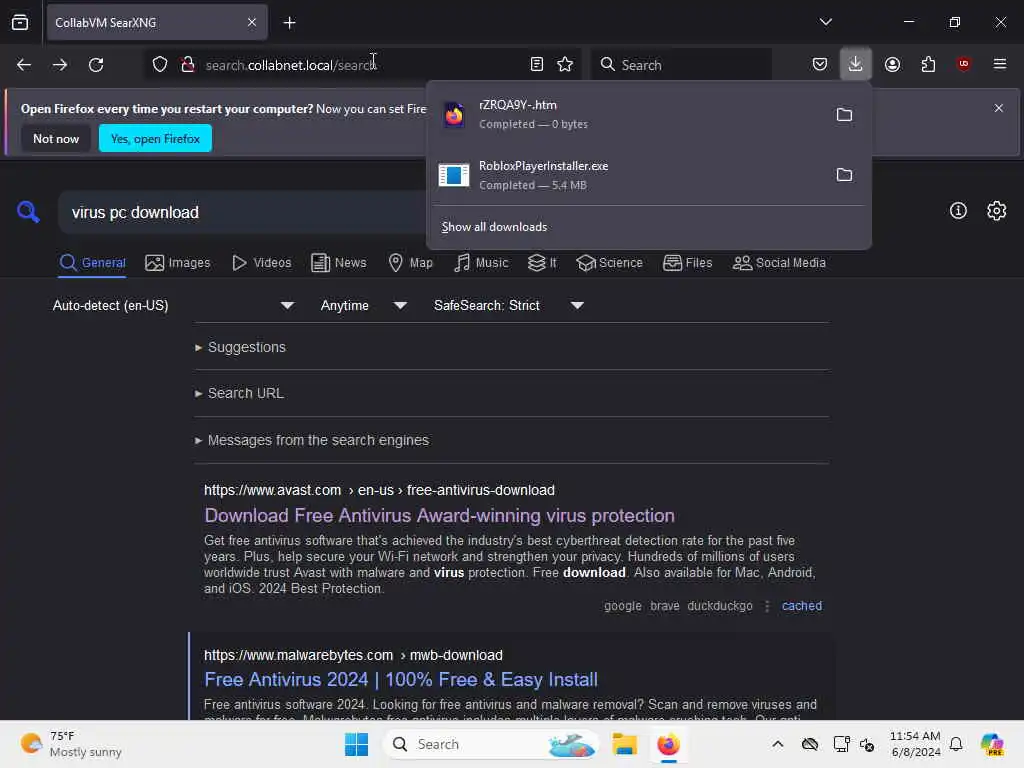This screenshot has height=768, width=1024.
Task: Go forward using the browser forward arrow
Action: (60, 65)
